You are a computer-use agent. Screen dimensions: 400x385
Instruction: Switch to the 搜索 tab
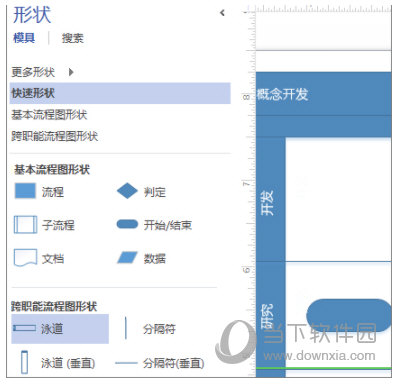[73, 38]
